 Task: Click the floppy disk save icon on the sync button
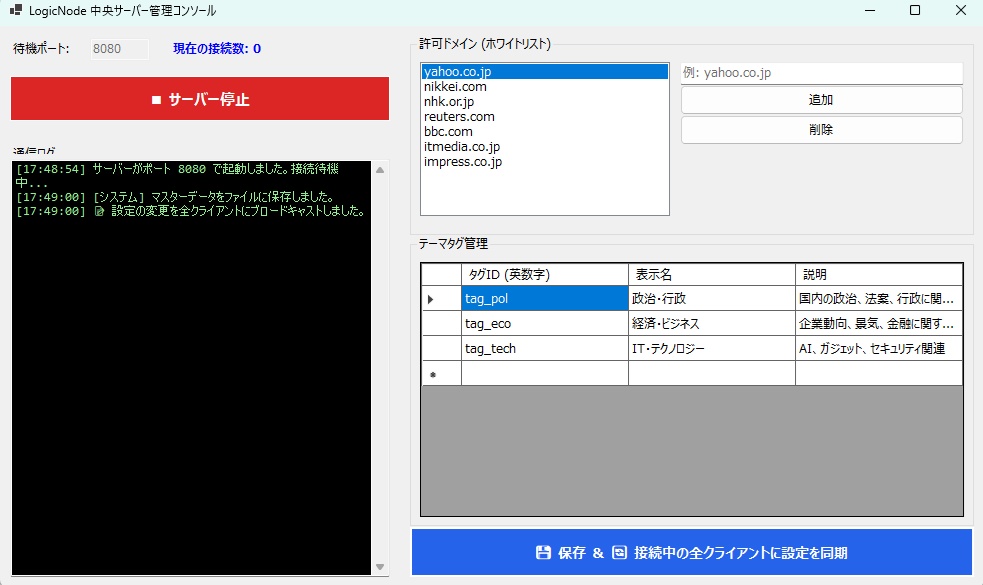pos(543,551)
